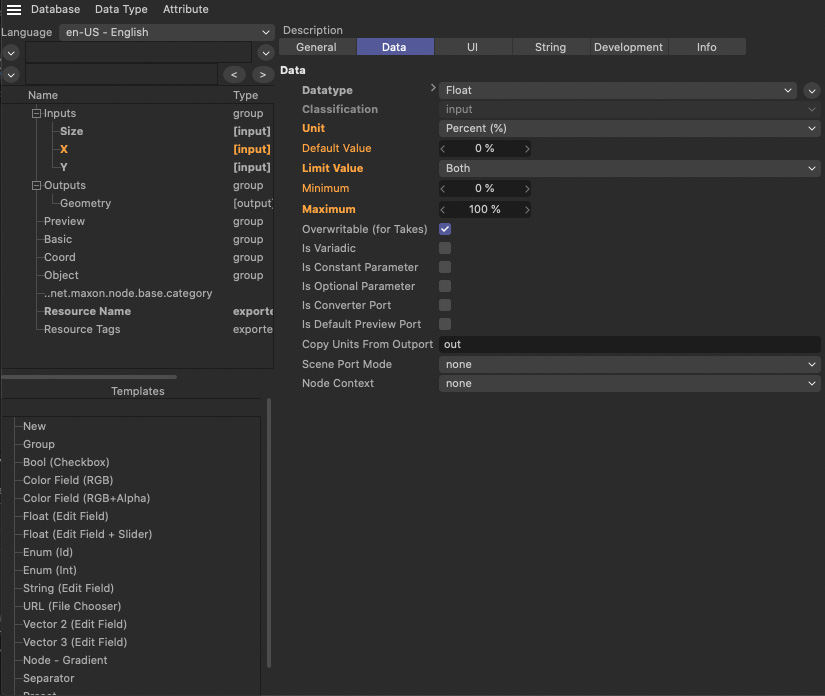Enable the Is Variadic checkbox

[x=445, y=248]
